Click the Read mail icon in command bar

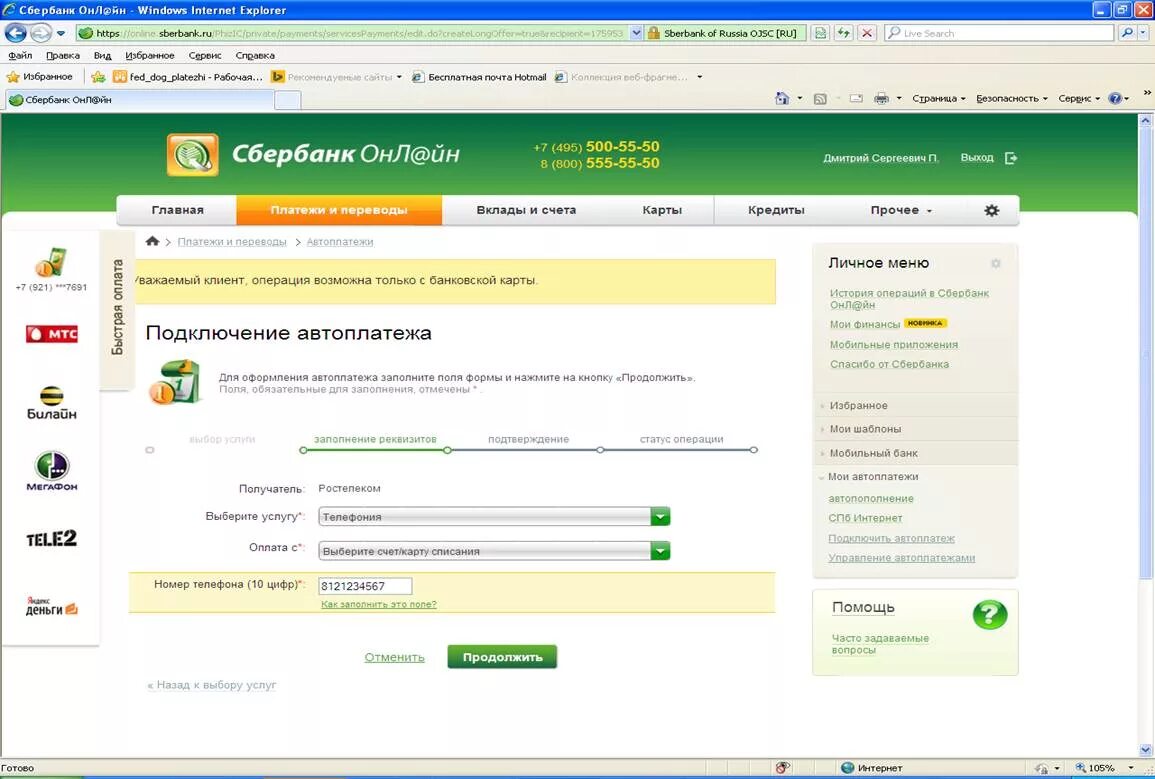(856, 98)
